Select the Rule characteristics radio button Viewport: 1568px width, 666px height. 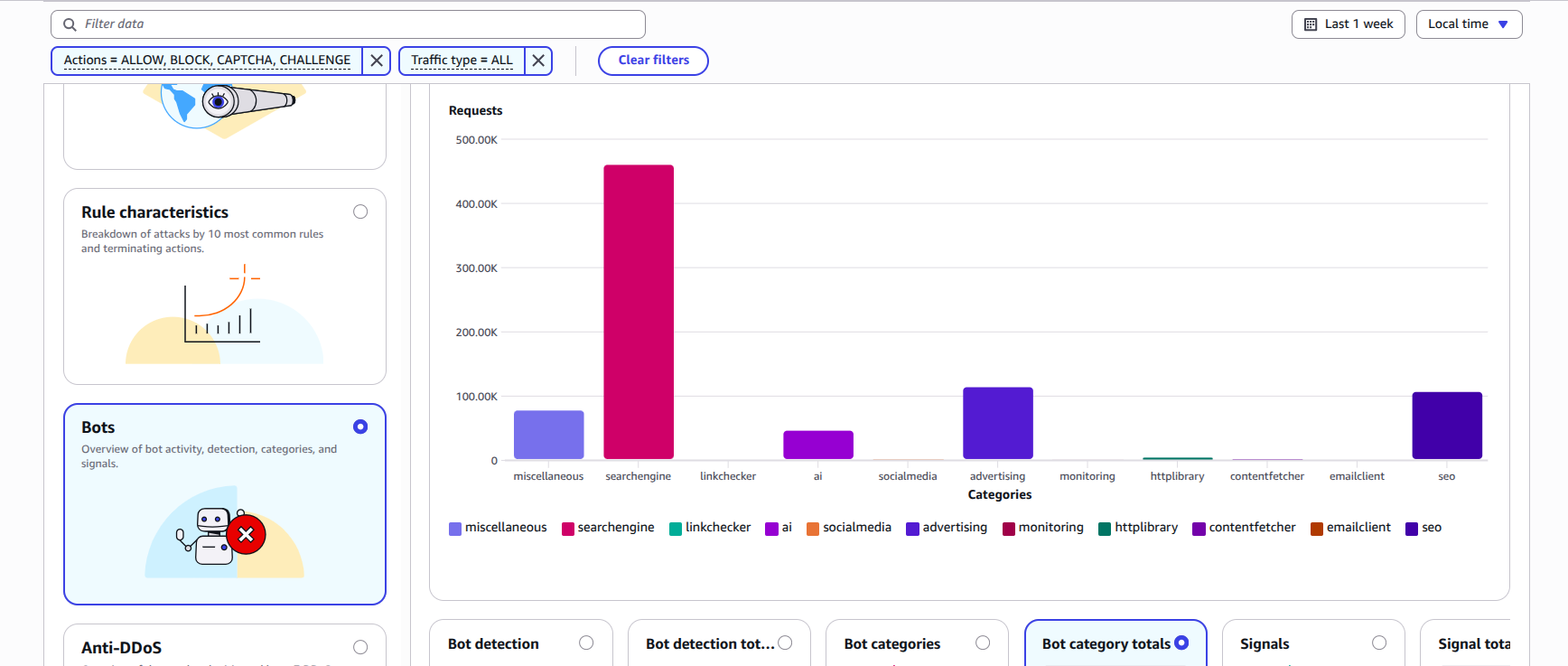click(360, 212)
